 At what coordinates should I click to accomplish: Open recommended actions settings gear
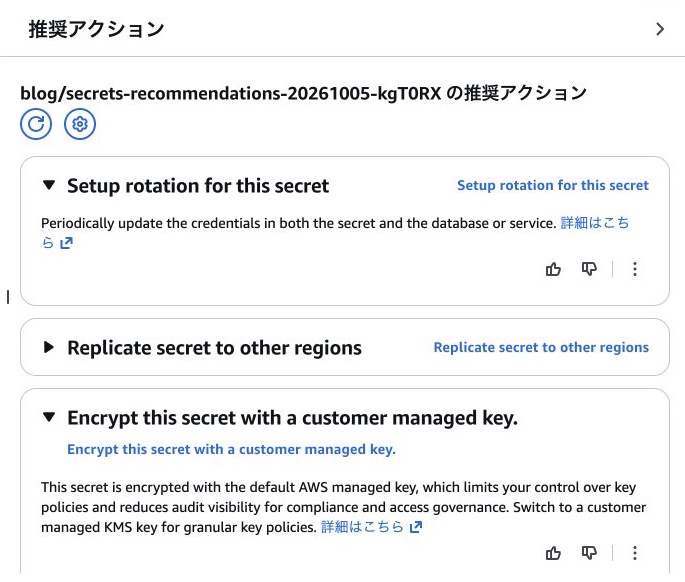click(80, 124)
